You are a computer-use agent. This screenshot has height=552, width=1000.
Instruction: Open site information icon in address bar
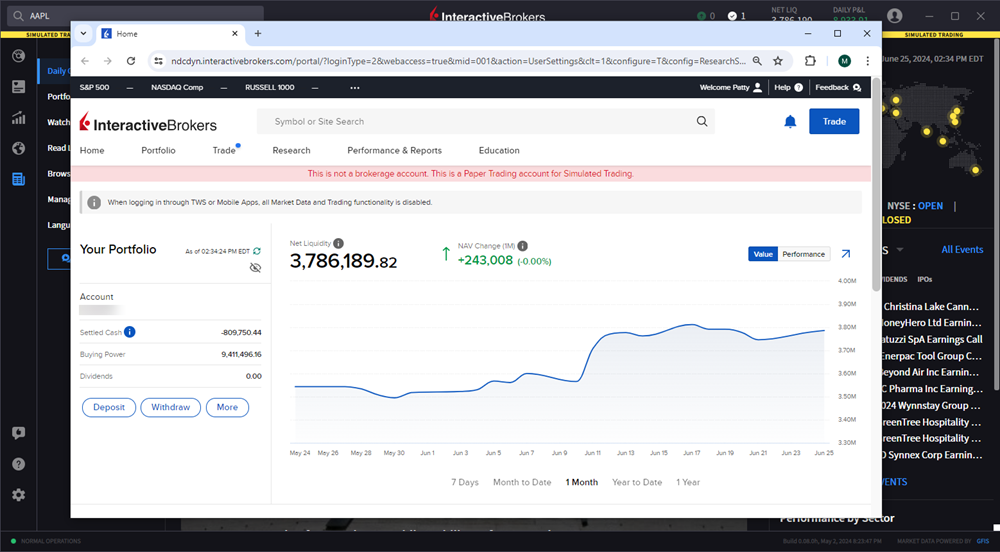(158, 61)
